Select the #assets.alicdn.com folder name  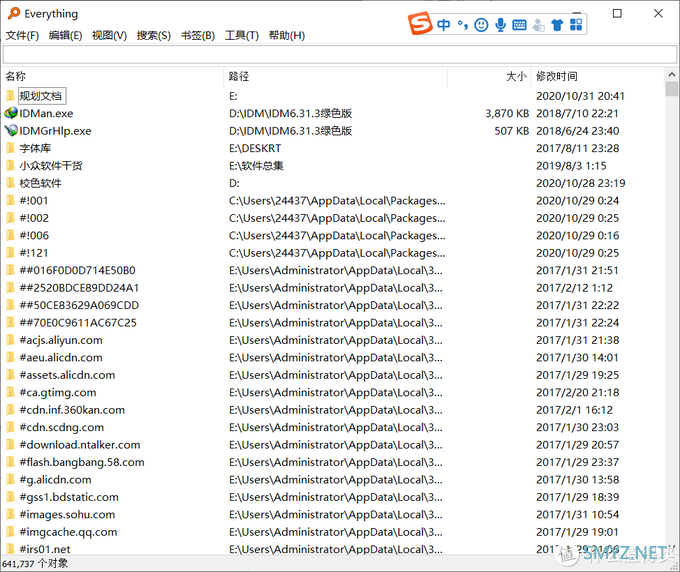pyautogui.click(x=67, y=375)
